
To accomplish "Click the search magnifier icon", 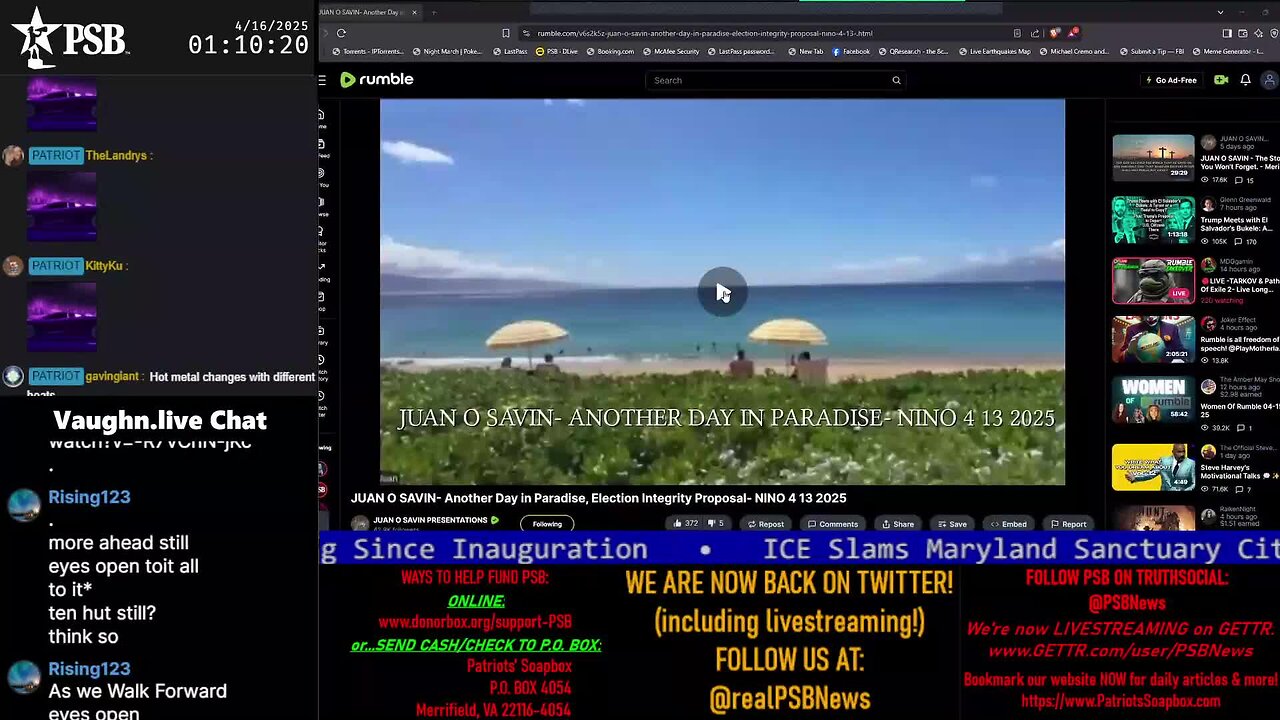I will click(896, 80).
